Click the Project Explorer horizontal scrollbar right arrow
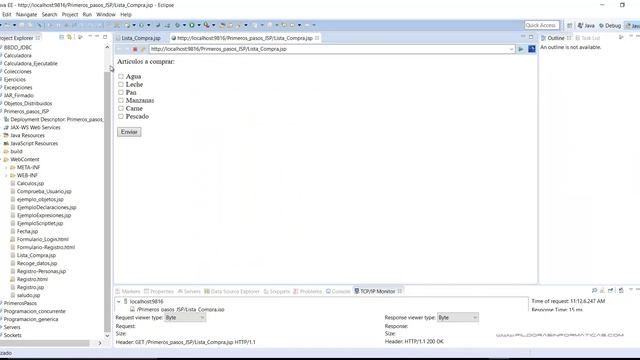Screen dimensions: 640x360 click(100, 343)
